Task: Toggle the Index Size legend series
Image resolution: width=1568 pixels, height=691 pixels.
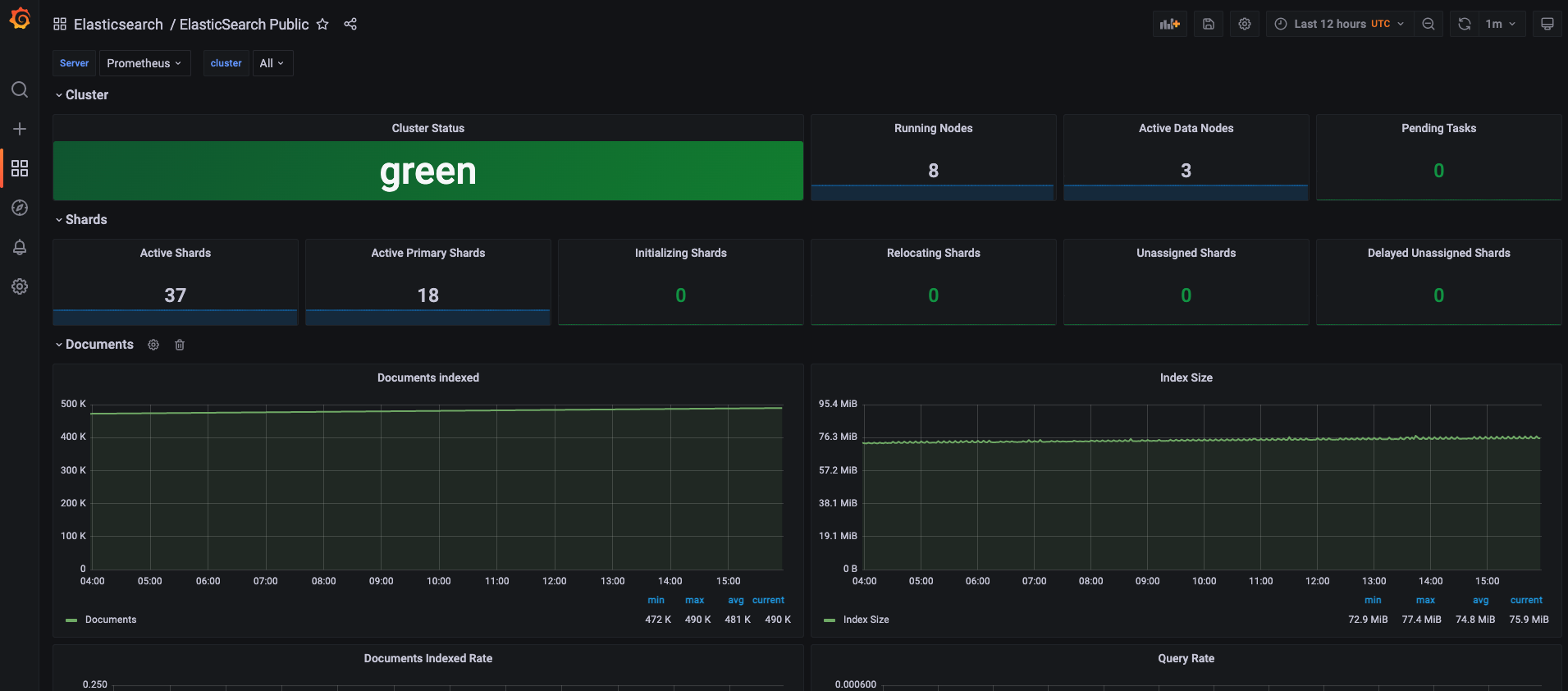Action: point(866,620)
